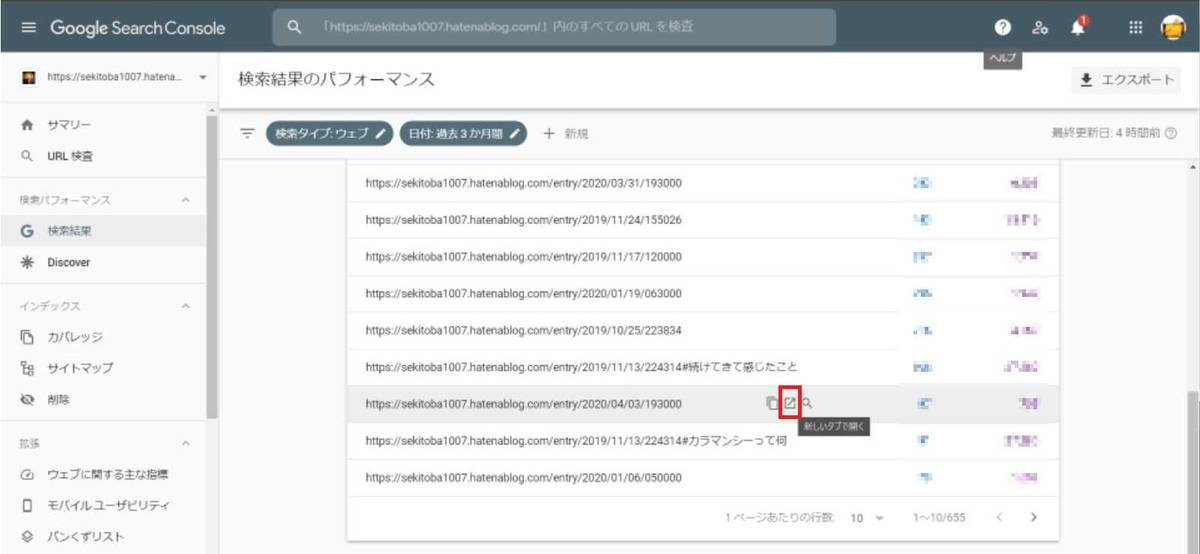
Task: Click the エクスポート export button
Action: pyautogui.click(x=1126, y=80)
